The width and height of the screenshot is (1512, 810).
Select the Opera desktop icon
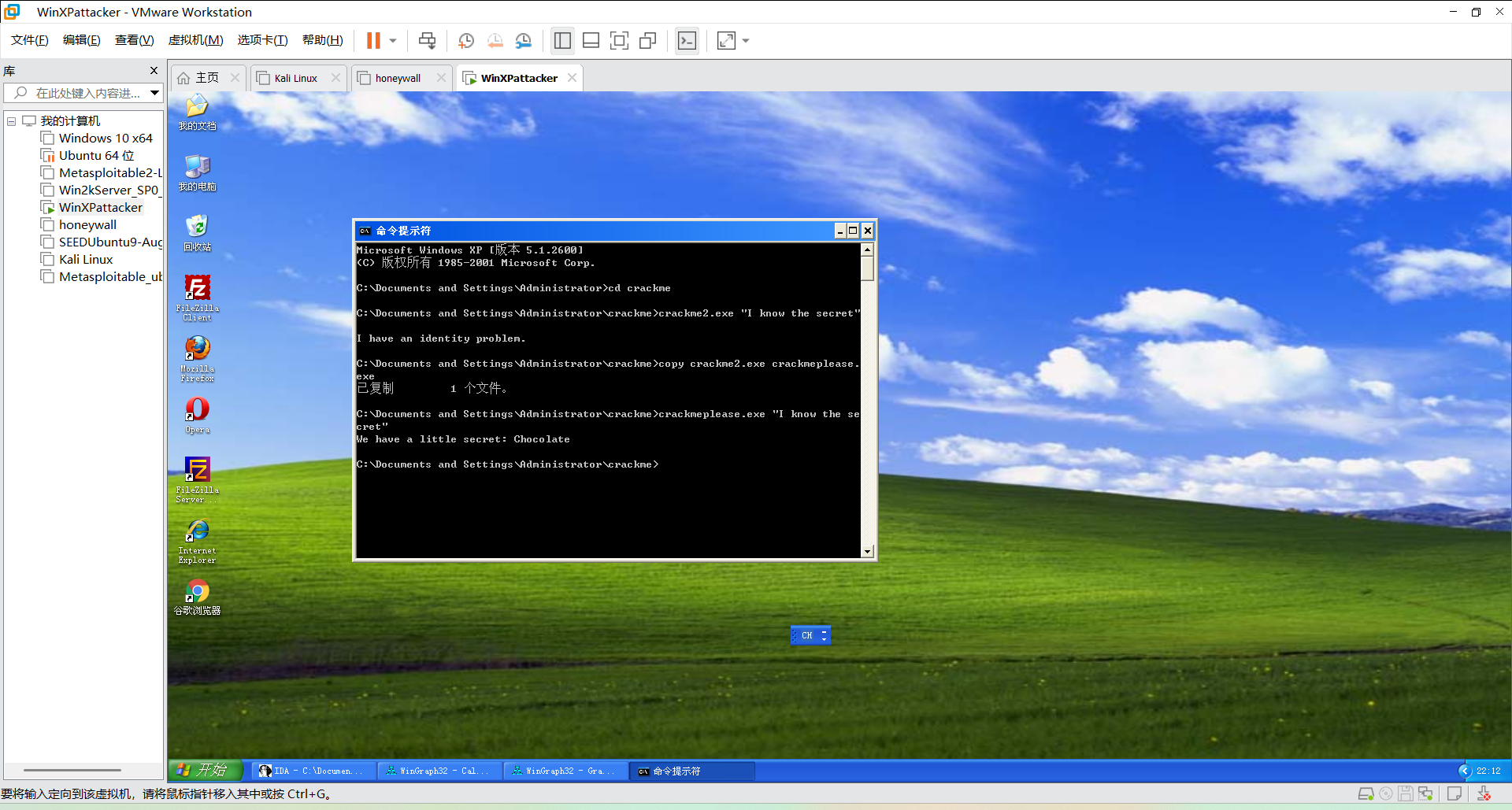[x=197, y=416]
